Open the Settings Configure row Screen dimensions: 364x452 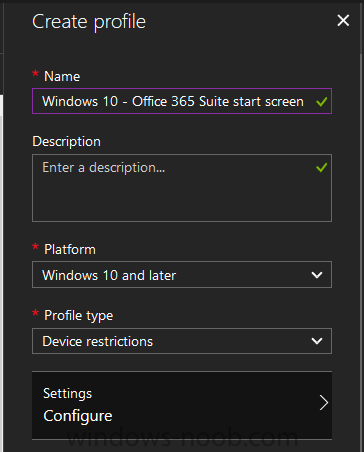182,405
